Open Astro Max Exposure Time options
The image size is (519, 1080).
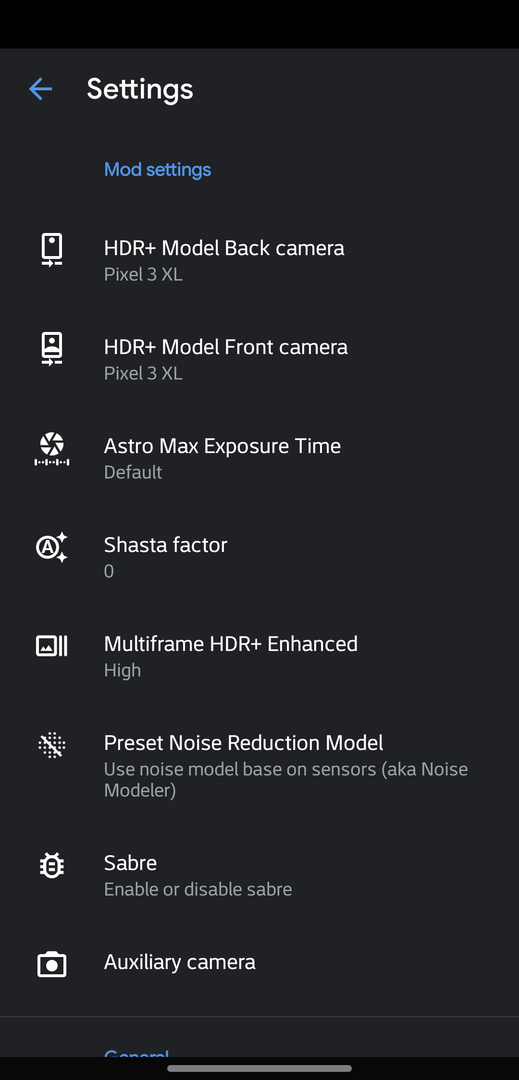coord(260,458)
